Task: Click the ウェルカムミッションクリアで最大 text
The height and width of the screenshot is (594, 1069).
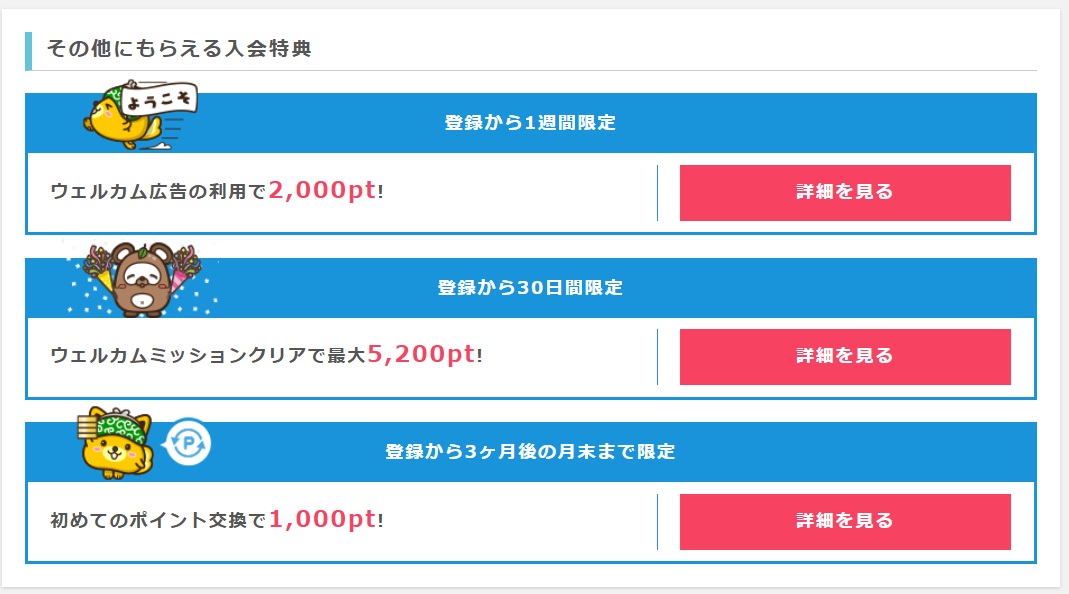Action: [208, 356]
